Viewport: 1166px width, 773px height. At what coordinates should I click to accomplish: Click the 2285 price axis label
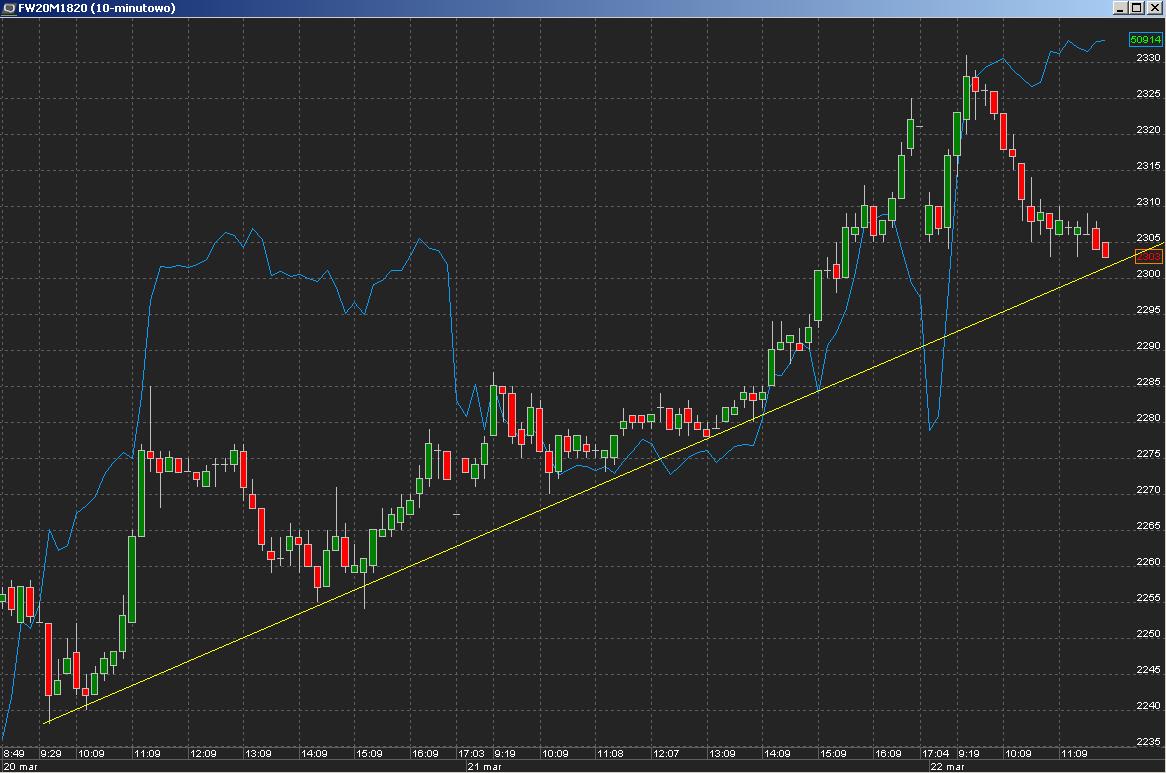point(1148,382)
